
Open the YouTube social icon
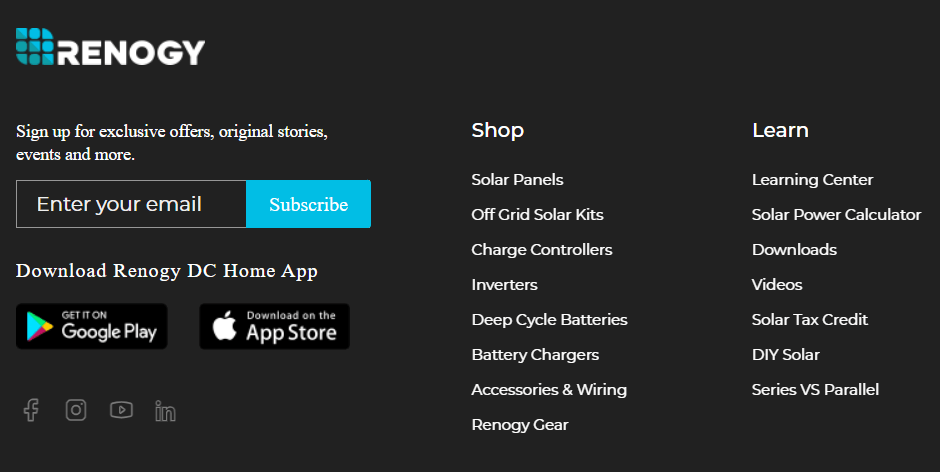tap(121, 410)
